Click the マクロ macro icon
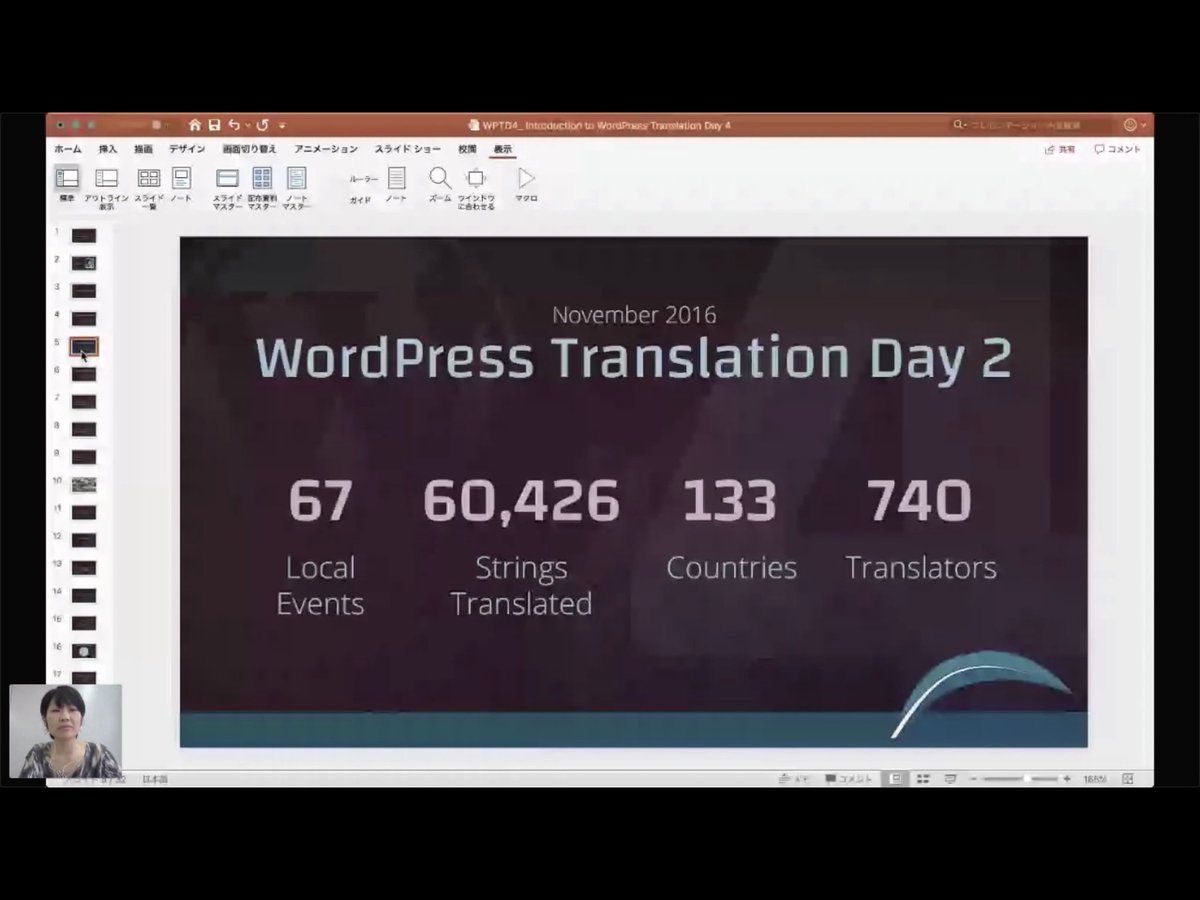Viewport: 1200px width, 900px height. (x=526, y=178)
